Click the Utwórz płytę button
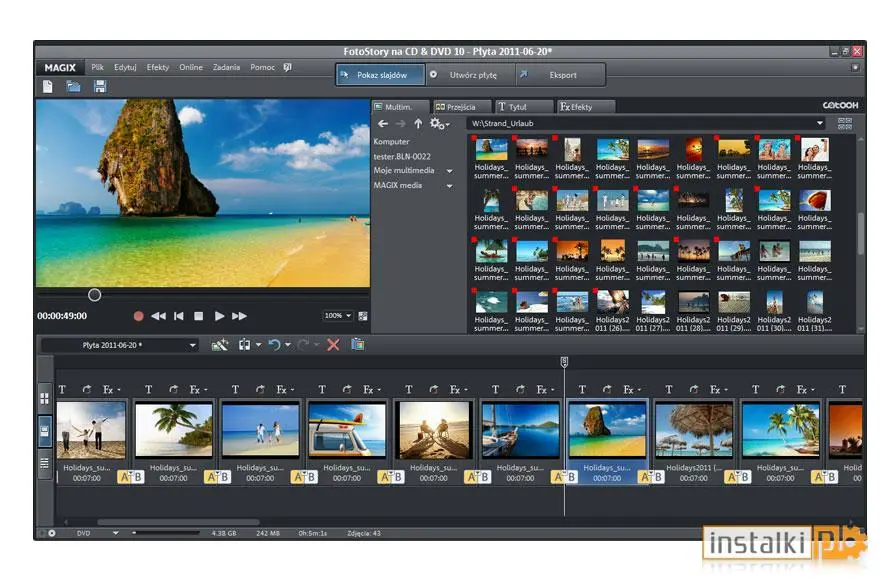This screenshot has width=880, height=580. click(x=470, y=75)
